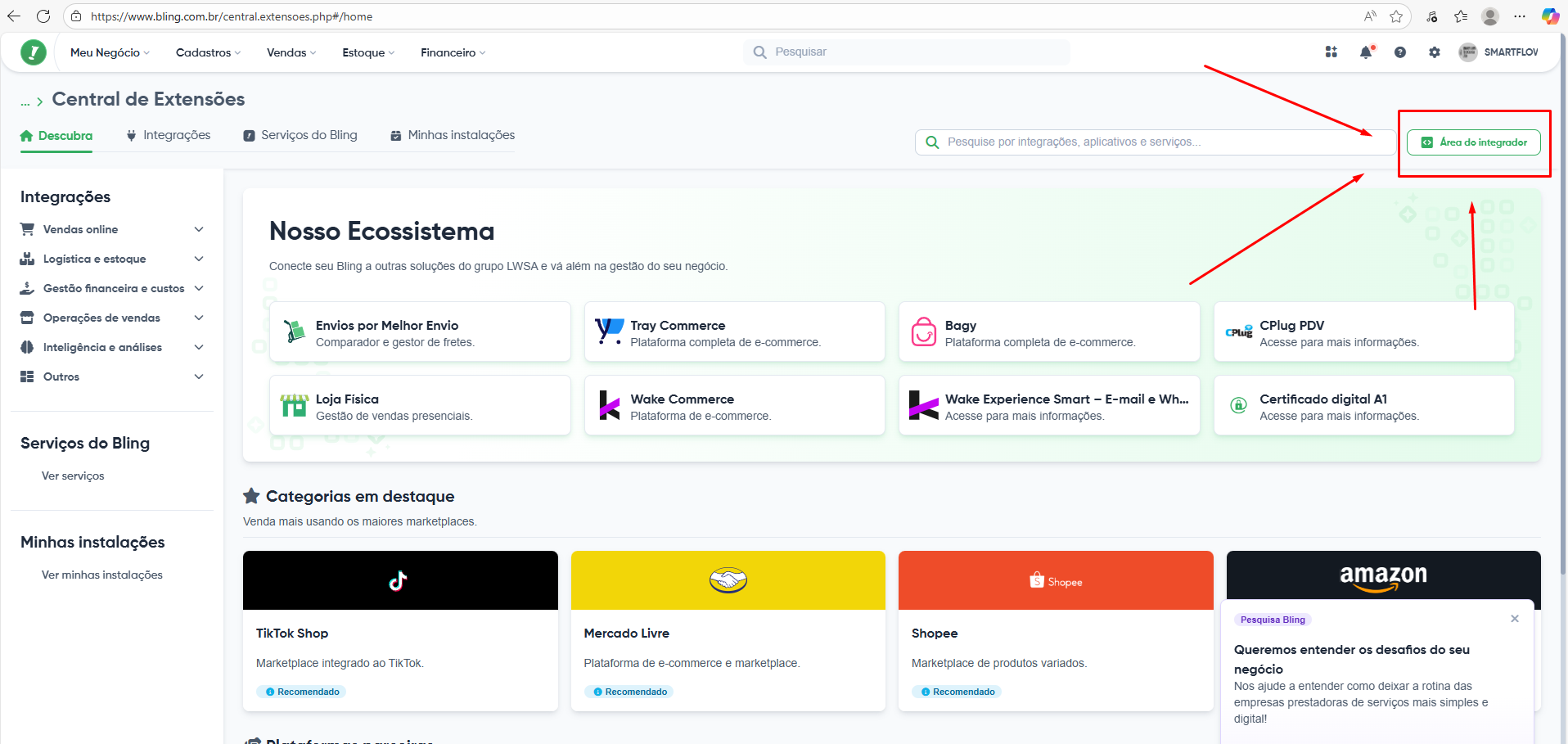Switch to Serviços do Bling tab

300,135
